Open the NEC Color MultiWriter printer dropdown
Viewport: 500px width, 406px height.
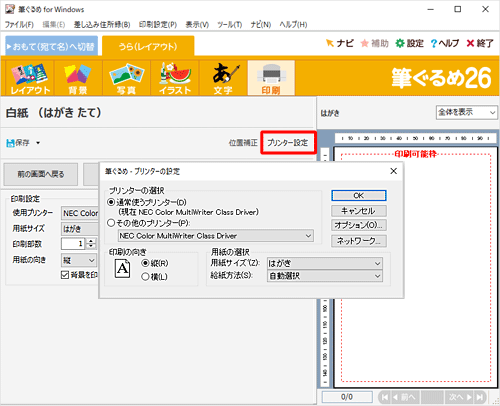click(216, 236)
